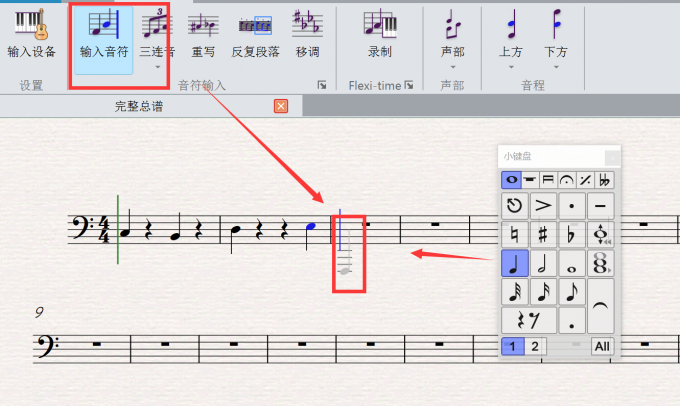Image resolution: width=680 pixels, height=406 pixels.
Task: Select voice 1 on the keypad
Action: click(513, 346)
